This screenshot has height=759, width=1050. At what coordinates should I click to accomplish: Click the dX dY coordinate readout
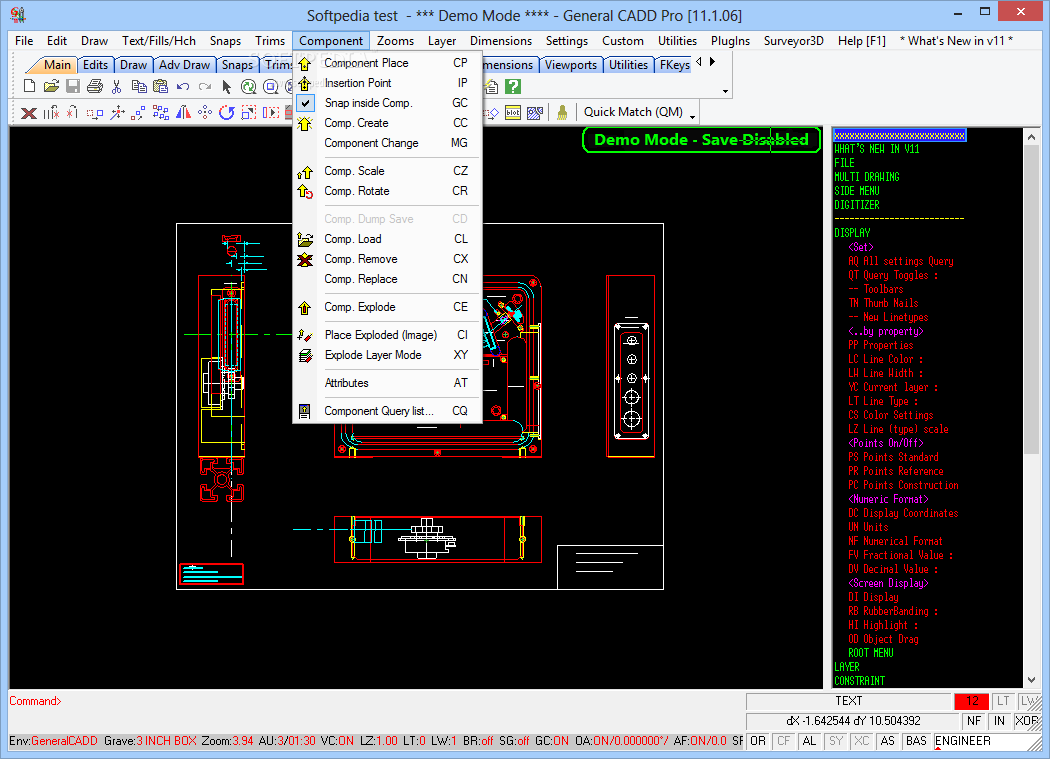[x=852, y=721]
